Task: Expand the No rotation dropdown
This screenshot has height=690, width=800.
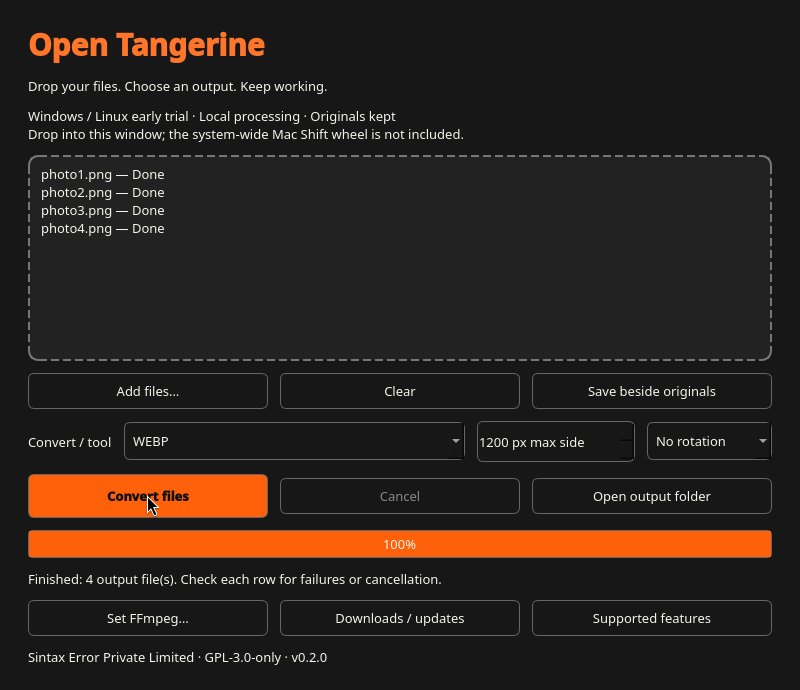Action: tap(709, 441)
